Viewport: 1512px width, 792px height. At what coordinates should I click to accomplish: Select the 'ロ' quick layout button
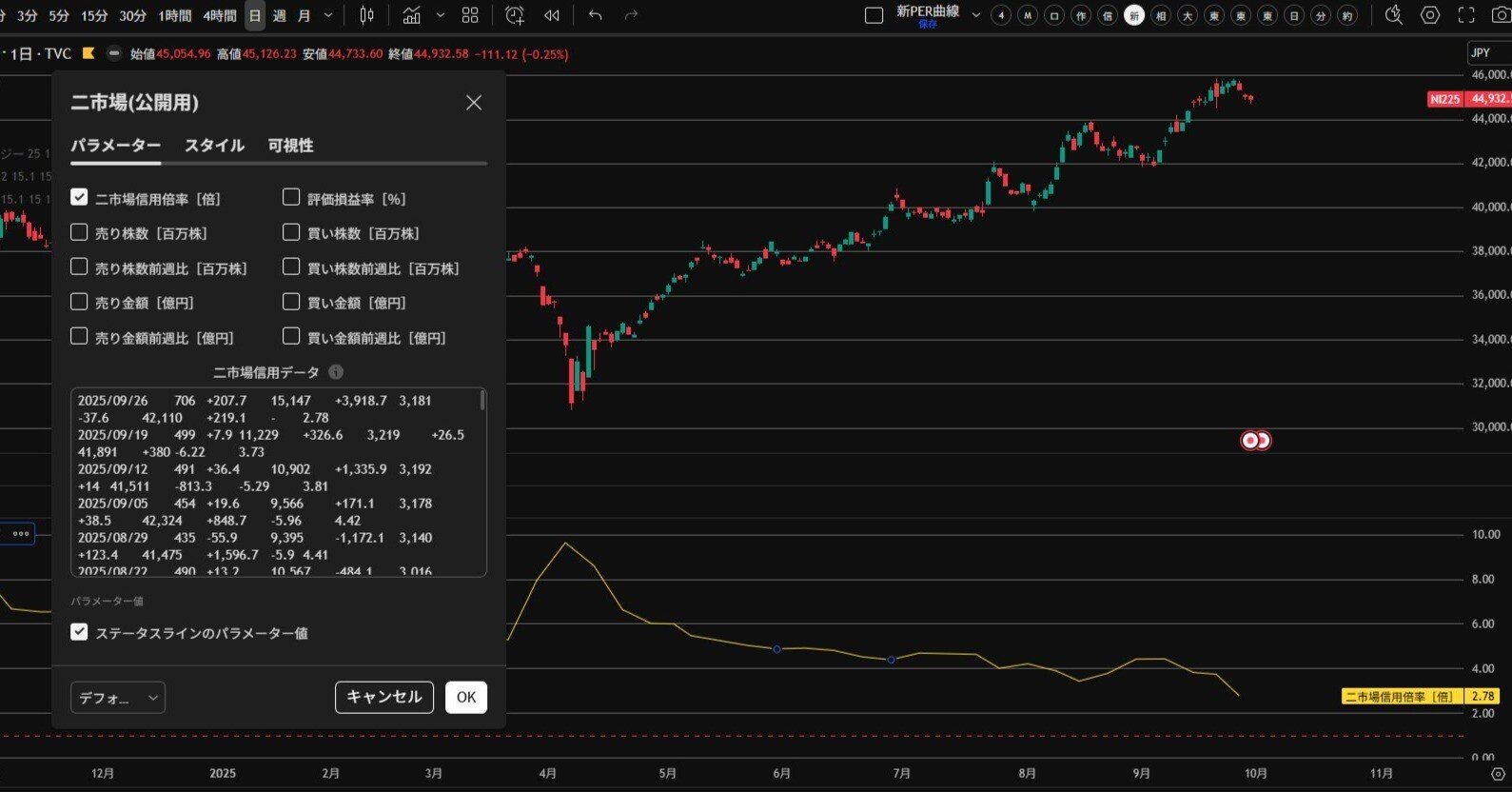[x=1054, y=15]
